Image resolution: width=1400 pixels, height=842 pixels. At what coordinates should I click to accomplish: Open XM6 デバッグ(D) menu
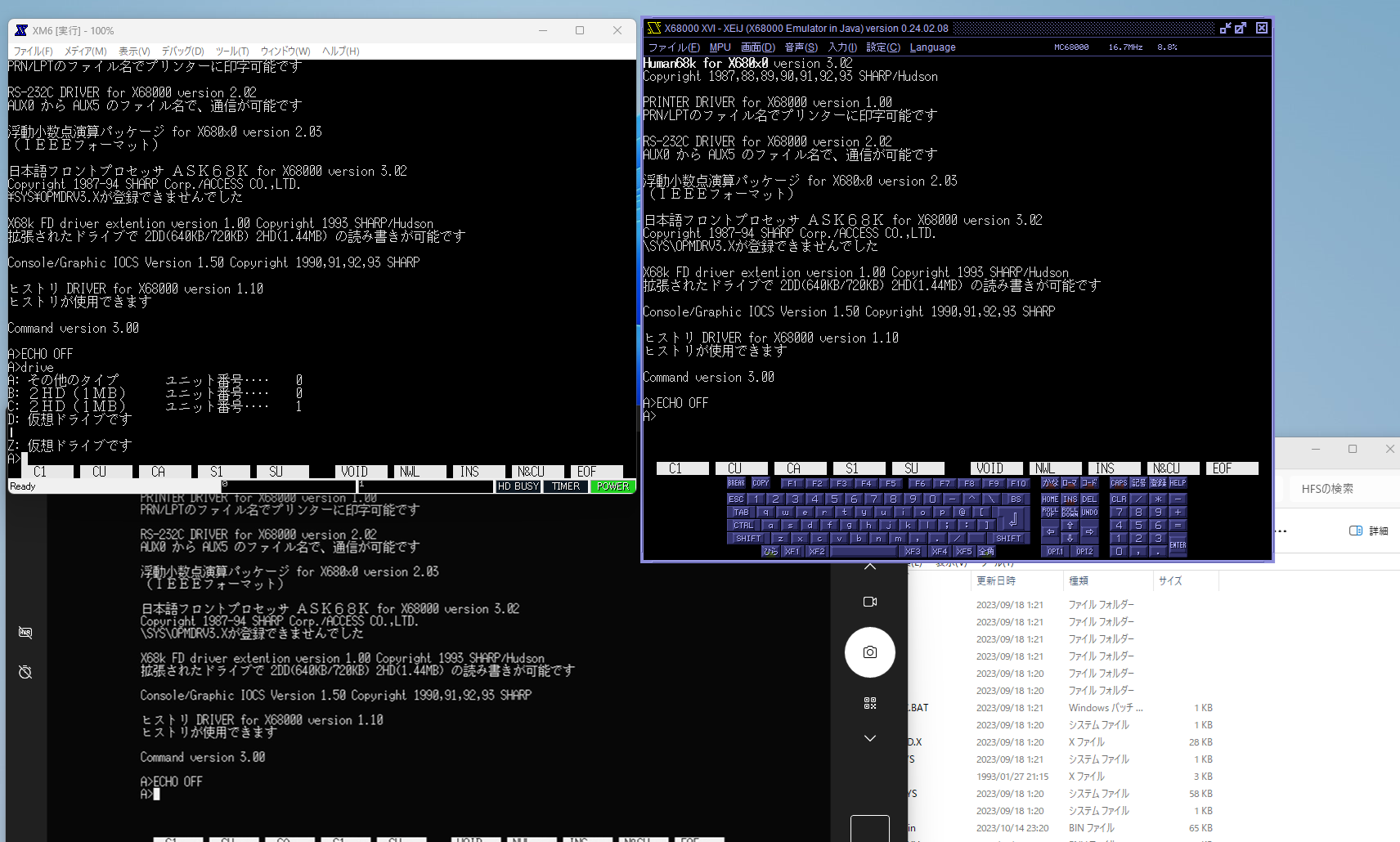point(182,51)
